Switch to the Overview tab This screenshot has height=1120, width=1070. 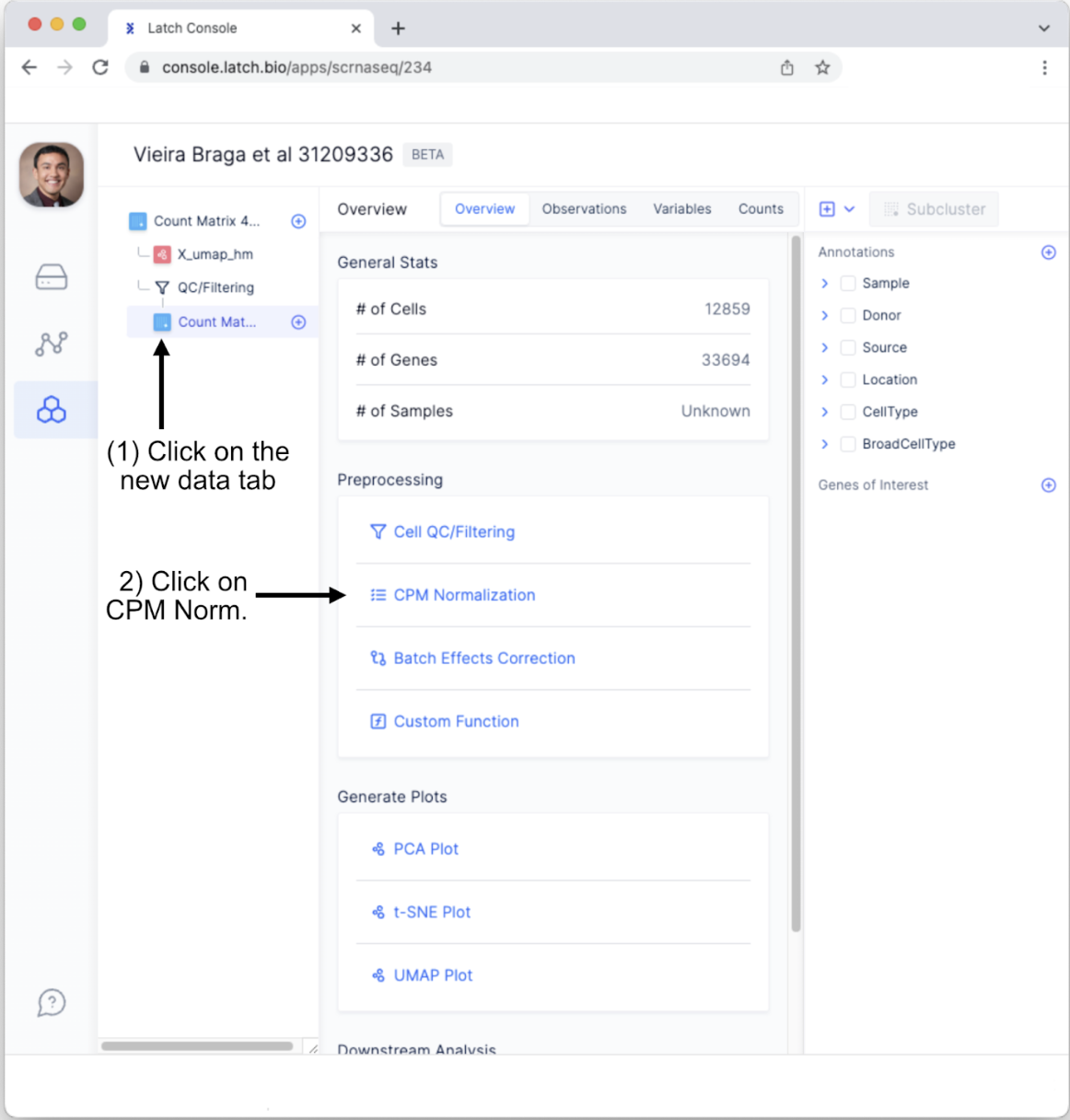(484, 209)
